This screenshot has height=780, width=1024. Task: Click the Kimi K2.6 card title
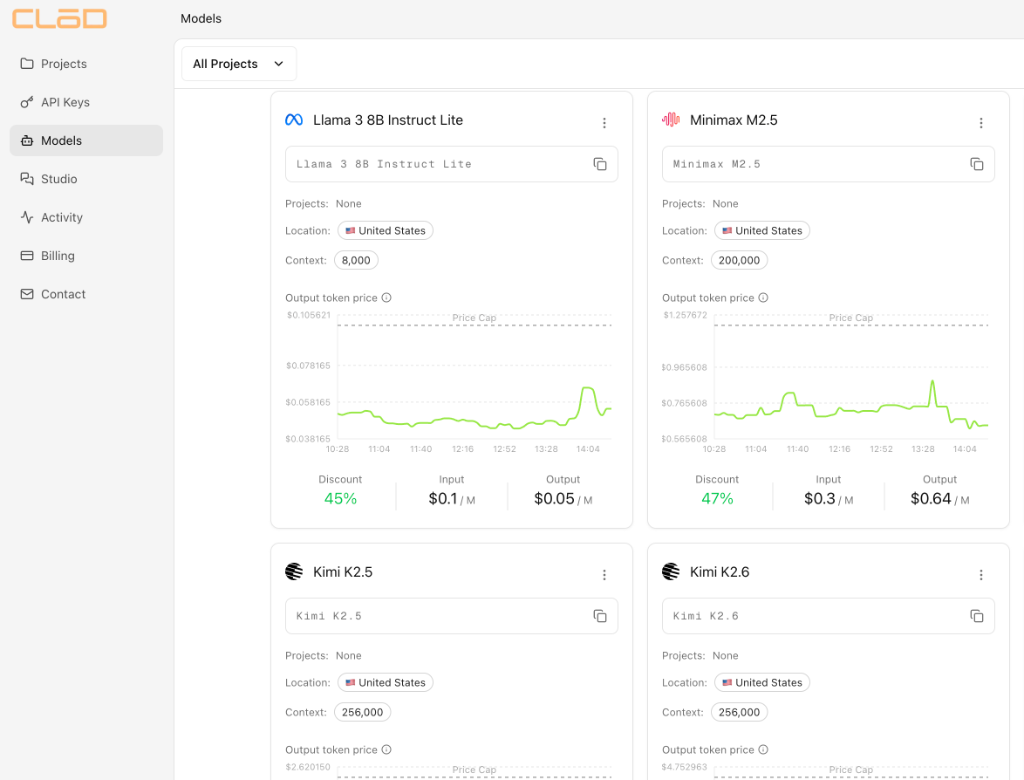(720, 572)
